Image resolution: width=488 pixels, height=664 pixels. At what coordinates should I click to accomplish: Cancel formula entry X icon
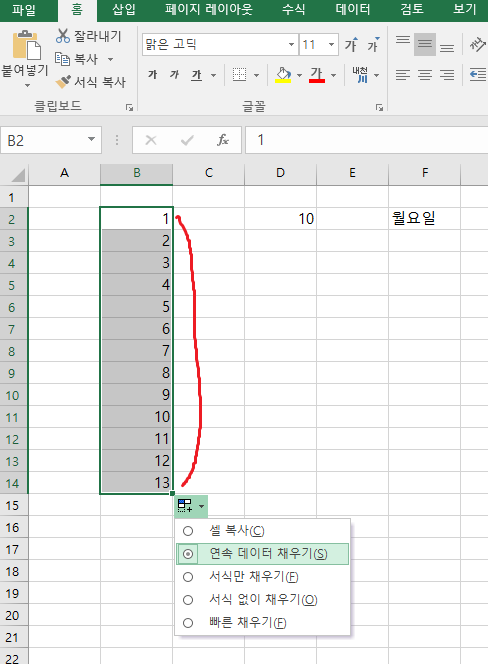[151, 140]
